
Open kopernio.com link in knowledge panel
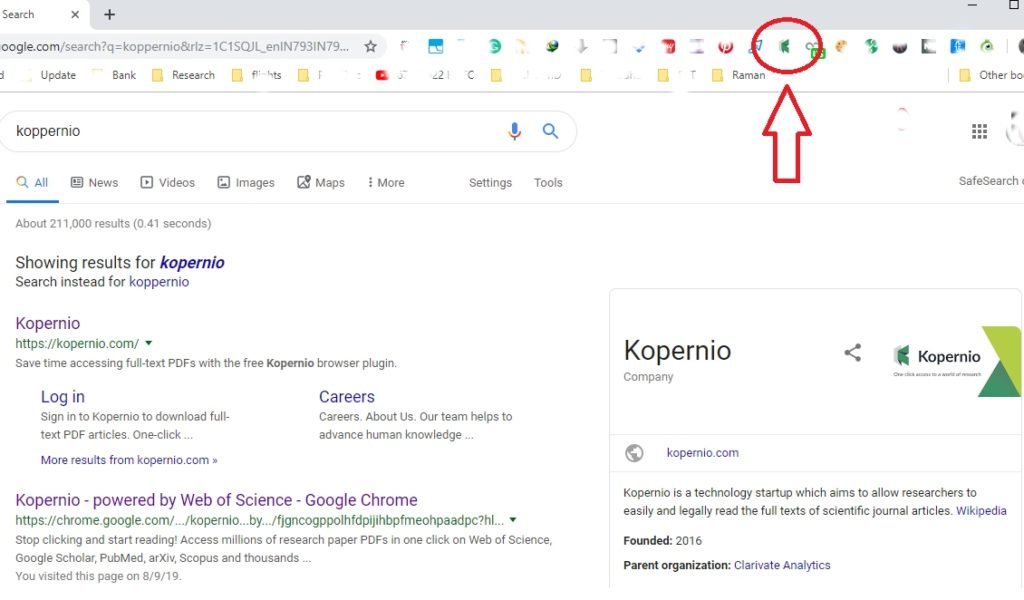click(703, 453)
